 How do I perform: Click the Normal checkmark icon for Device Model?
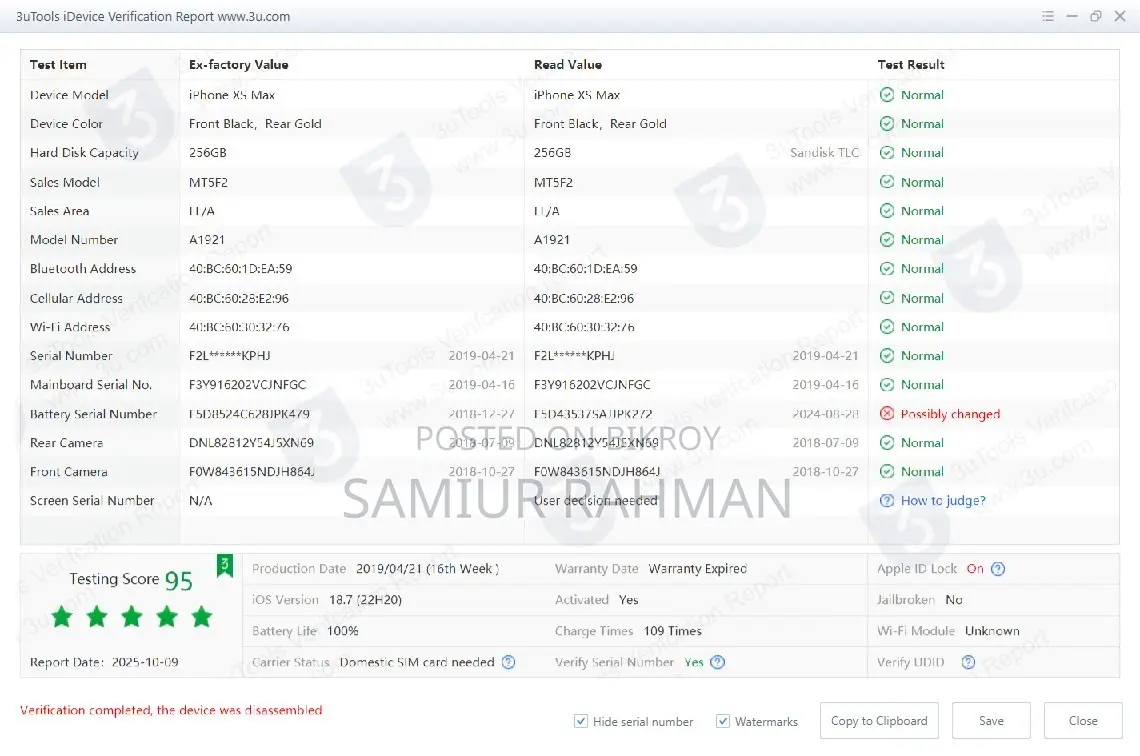coord(887,94)
